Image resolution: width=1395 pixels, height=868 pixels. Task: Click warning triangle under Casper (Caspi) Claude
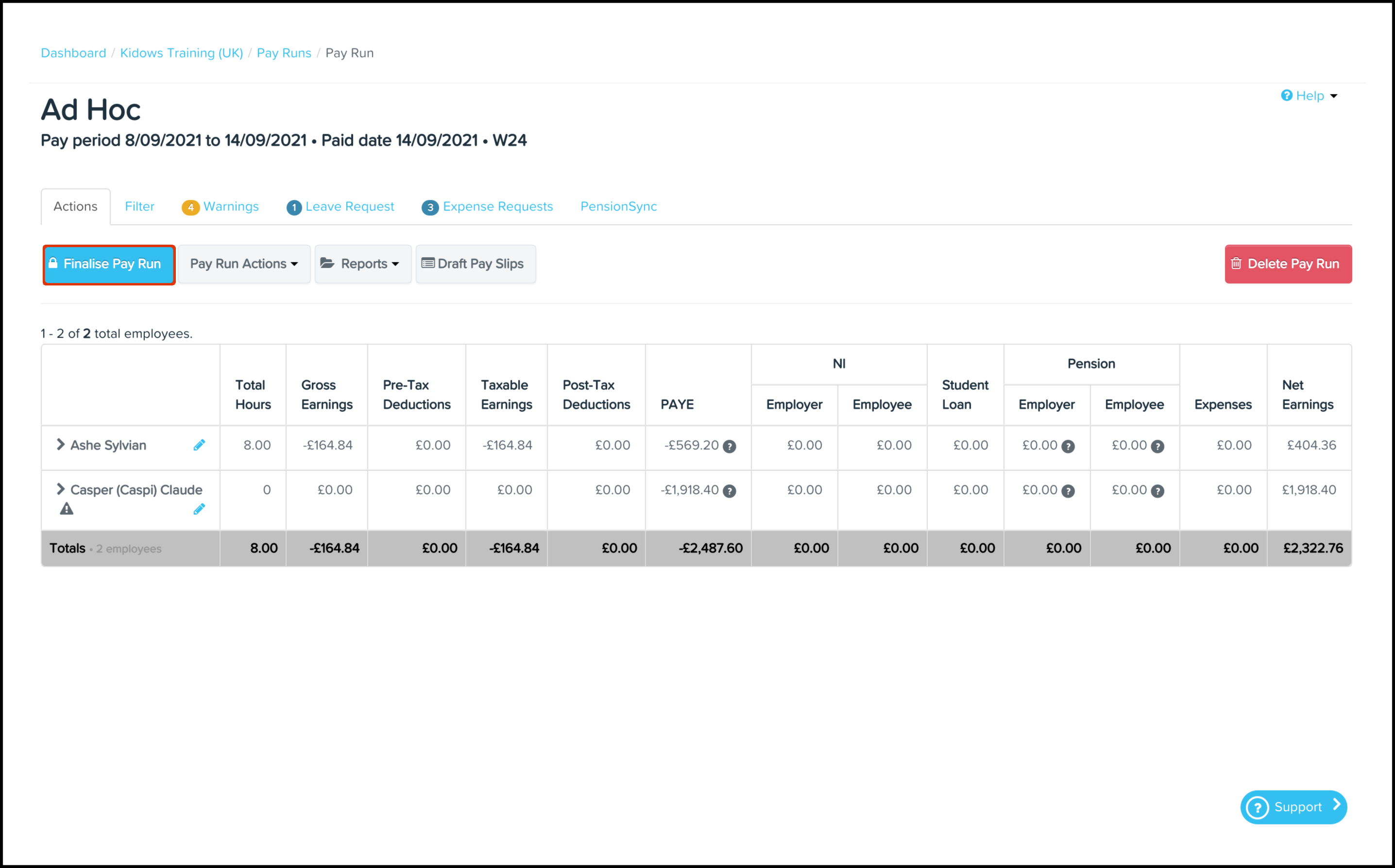pyautogui.click(x=67, y=509)
